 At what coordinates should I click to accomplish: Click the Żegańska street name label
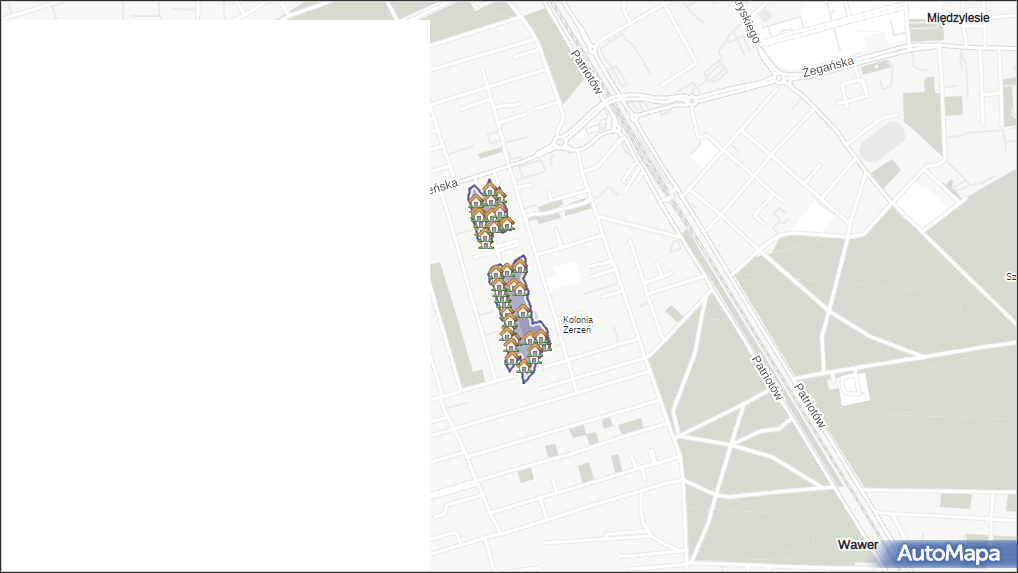click(x=828, y=66)
